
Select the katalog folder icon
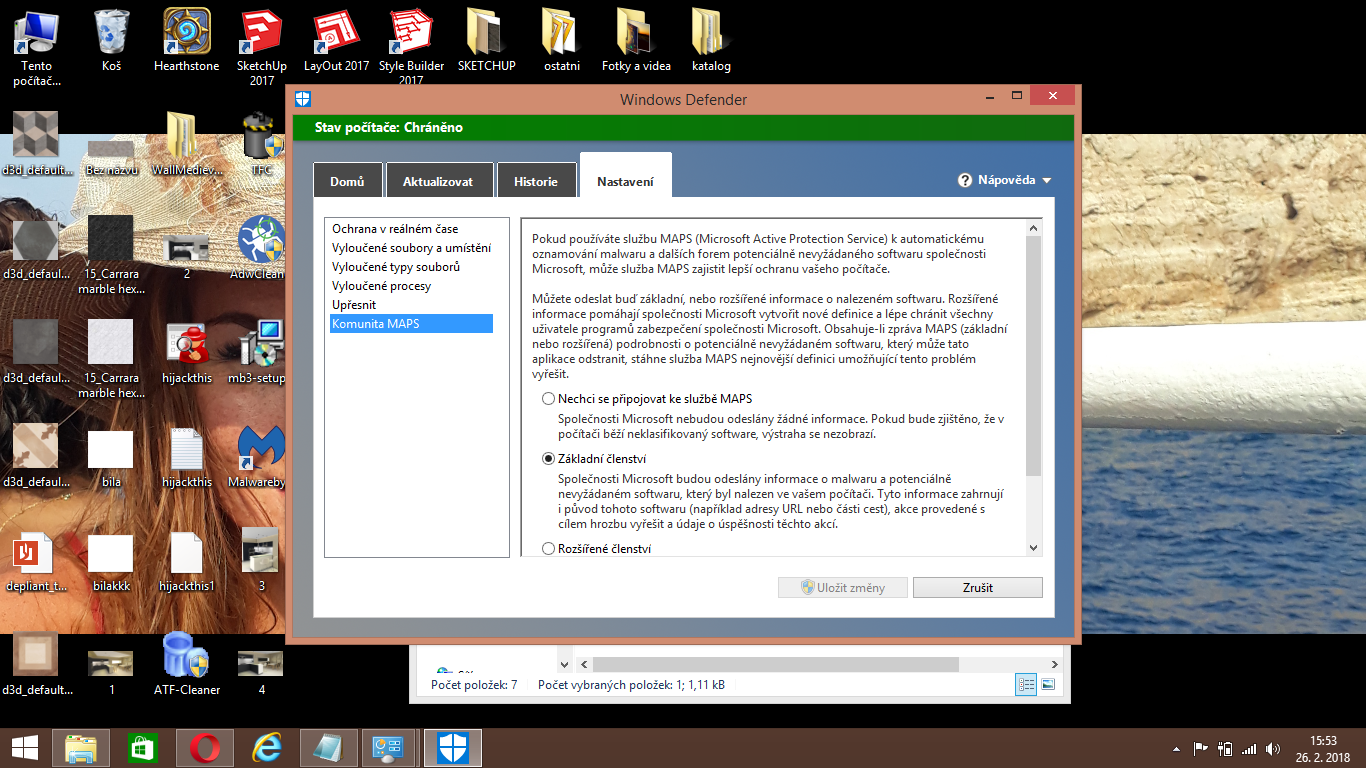pyautogui.click(x=711, y=40)
